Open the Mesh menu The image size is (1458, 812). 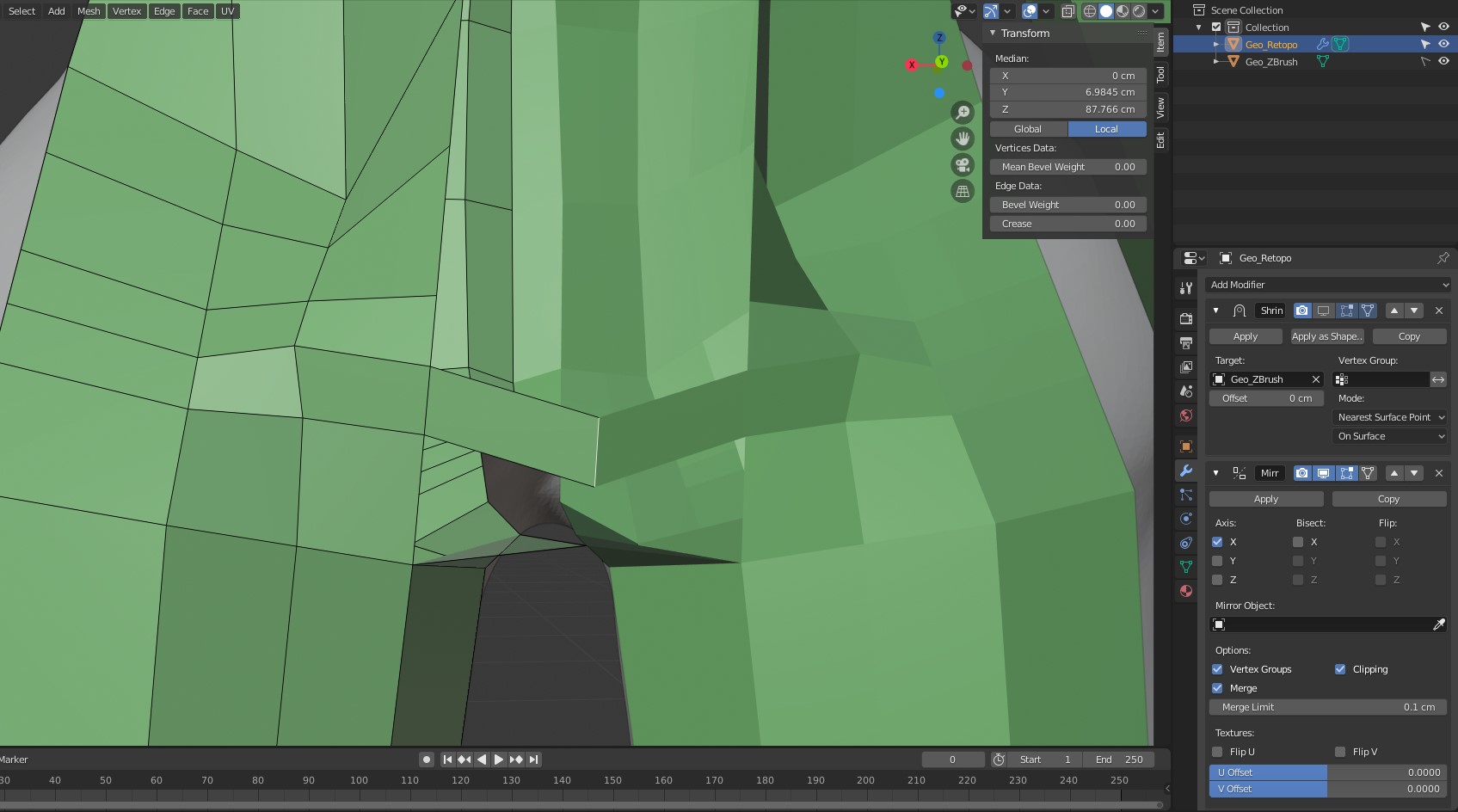pyautogui.click(x=89, y=11)
